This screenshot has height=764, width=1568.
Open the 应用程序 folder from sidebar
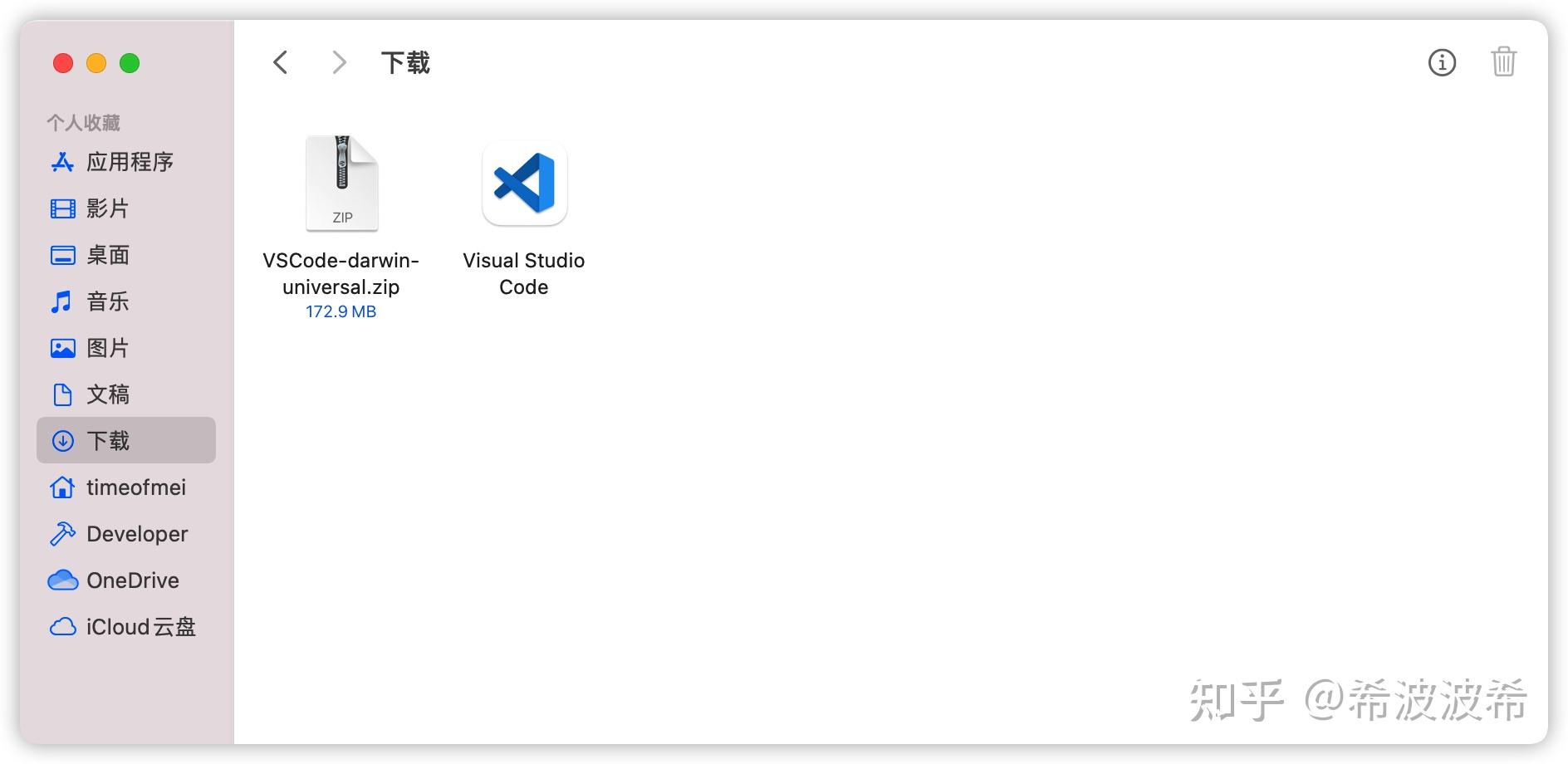coord(130,162)
